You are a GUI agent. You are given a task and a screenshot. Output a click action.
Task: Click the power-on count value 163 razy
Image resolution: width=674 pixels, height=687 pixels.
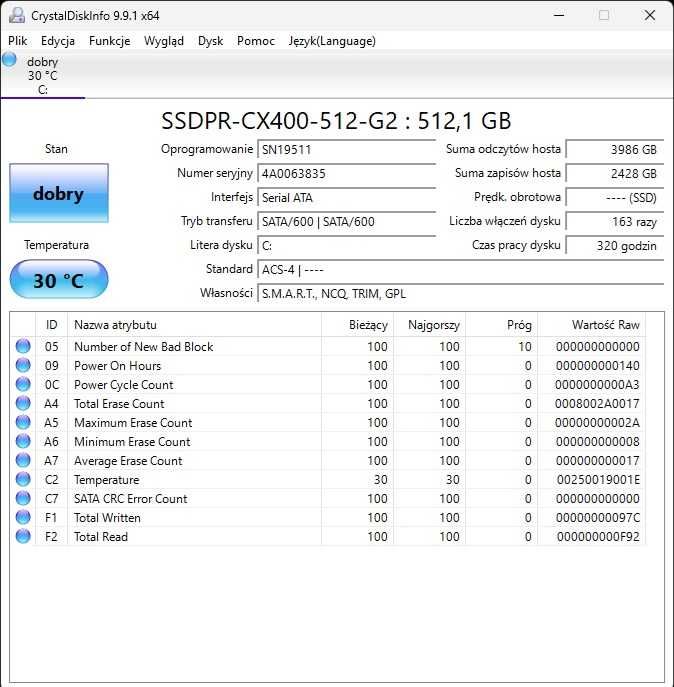point(615,222)
